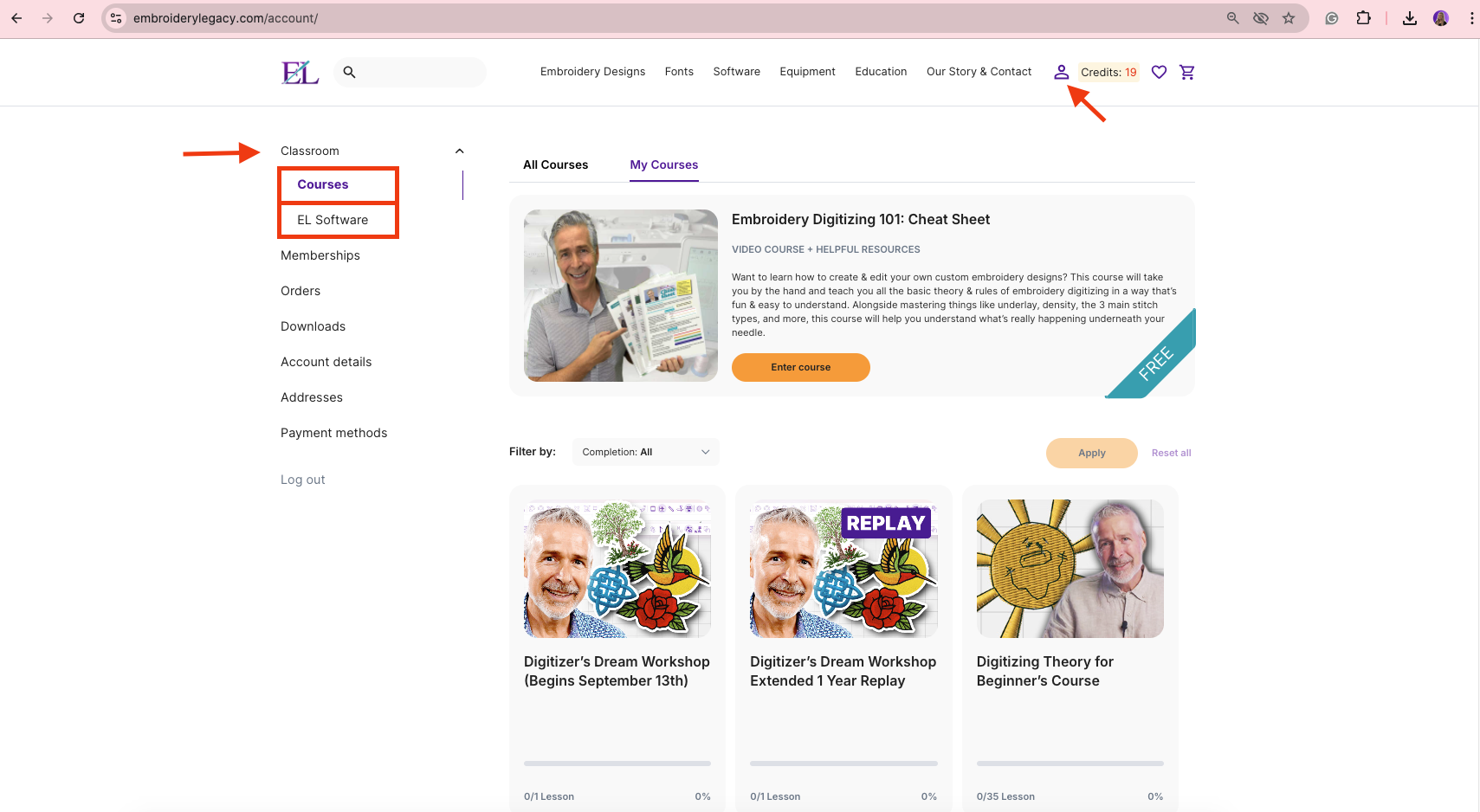
Task: Open the browser extensions puzzle icon
Action: [x=1364, y=18]
